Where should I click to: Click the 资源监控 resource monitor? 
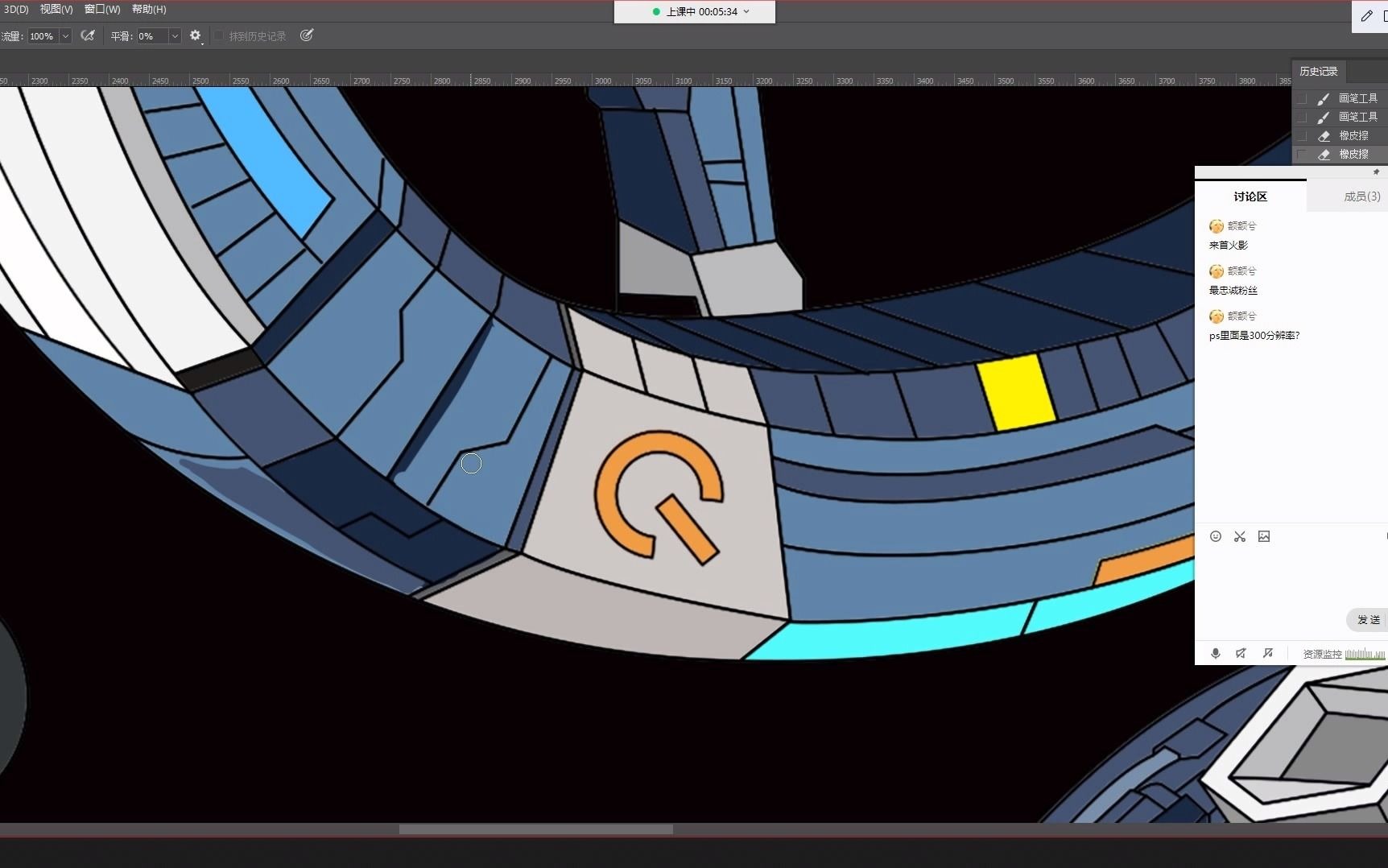pos(1344,654)
